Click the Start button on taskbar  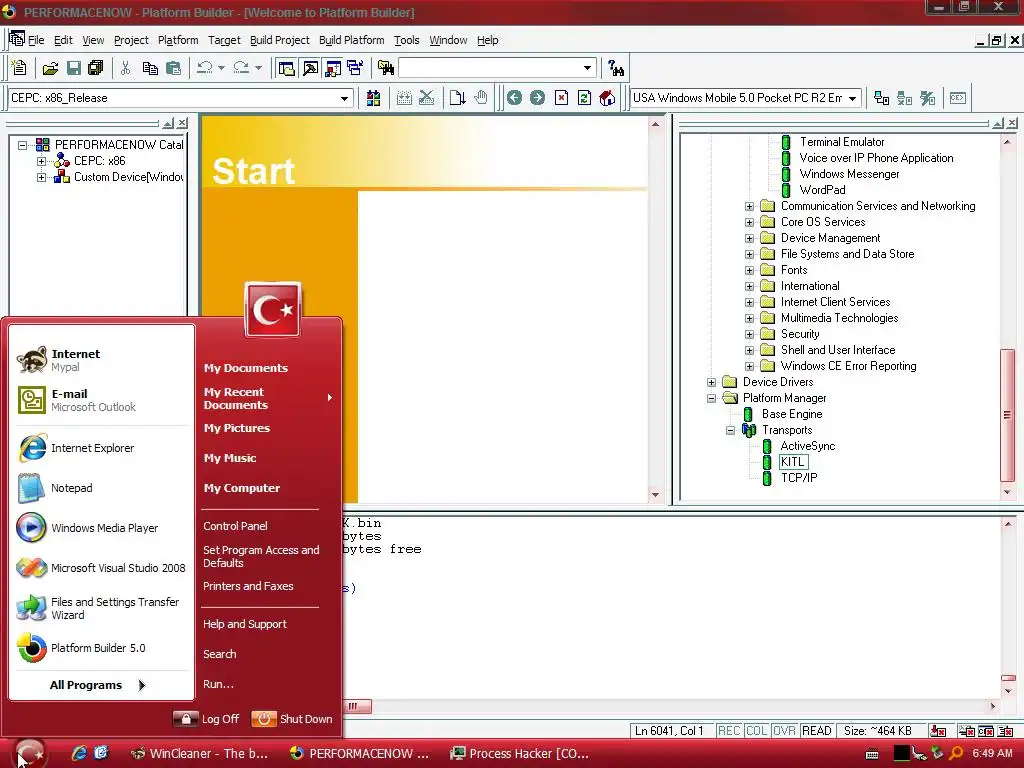click(29, 753)
